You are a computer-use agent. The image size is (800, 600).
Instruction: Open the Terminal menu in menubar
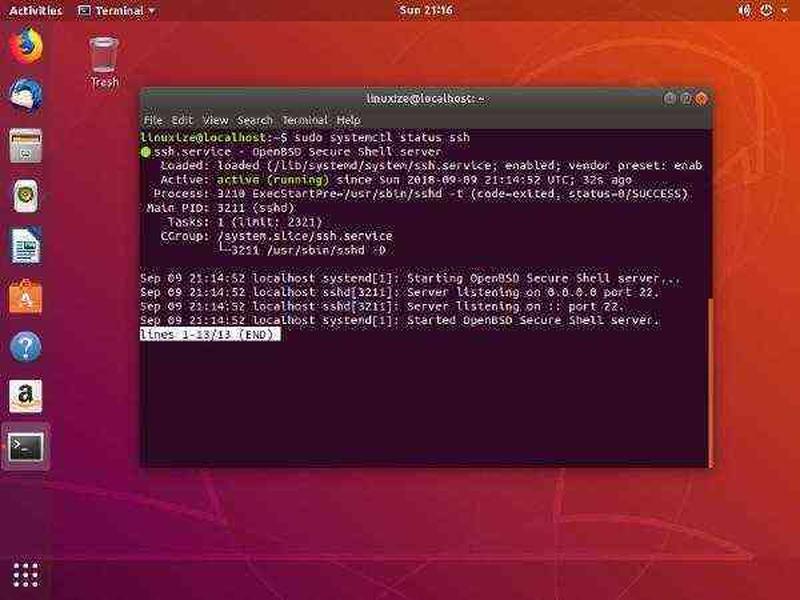coord(305,120)
